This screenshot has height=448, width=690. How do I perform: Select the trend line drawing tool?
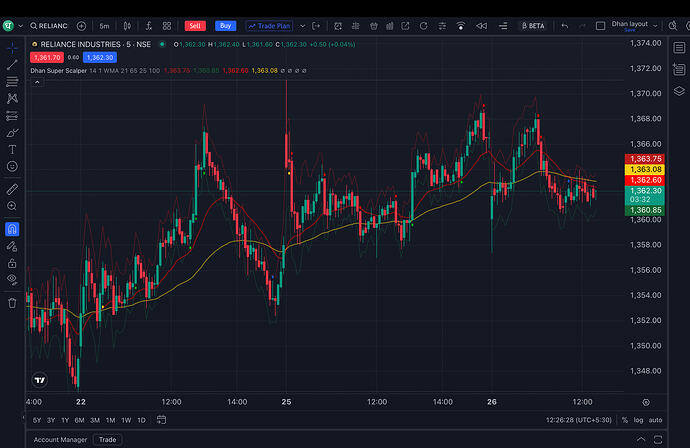[12, 65]
